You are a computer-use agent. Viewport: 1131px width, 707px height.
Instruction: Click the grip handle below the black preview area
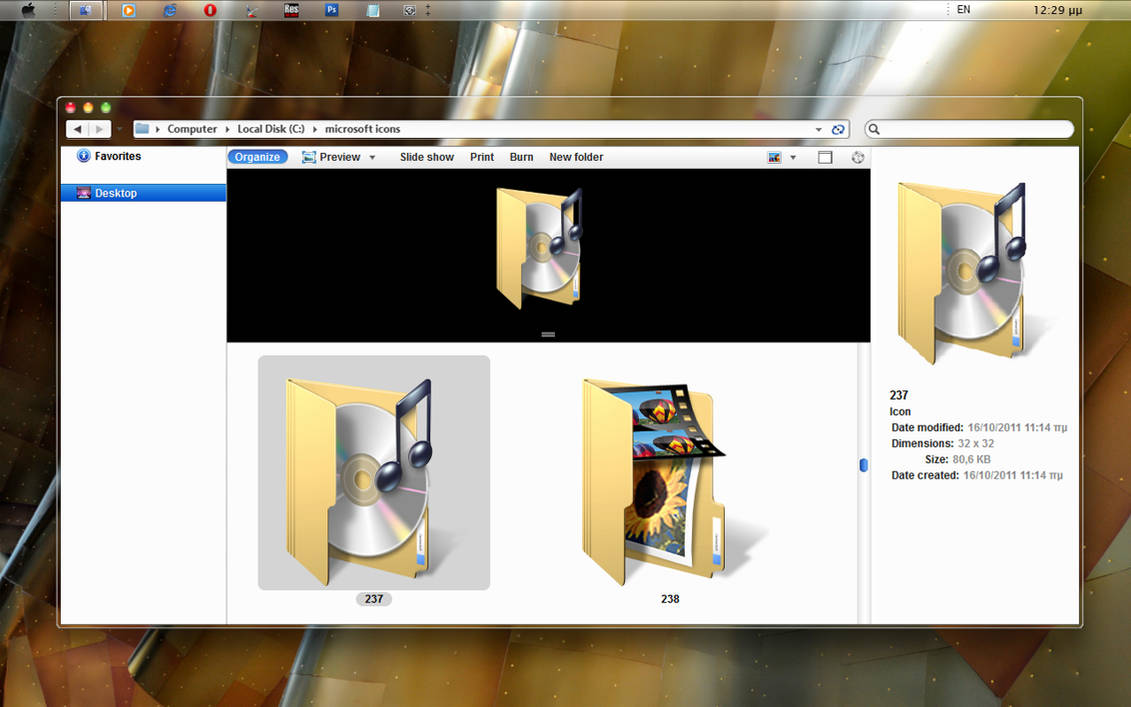click(548, 334)
